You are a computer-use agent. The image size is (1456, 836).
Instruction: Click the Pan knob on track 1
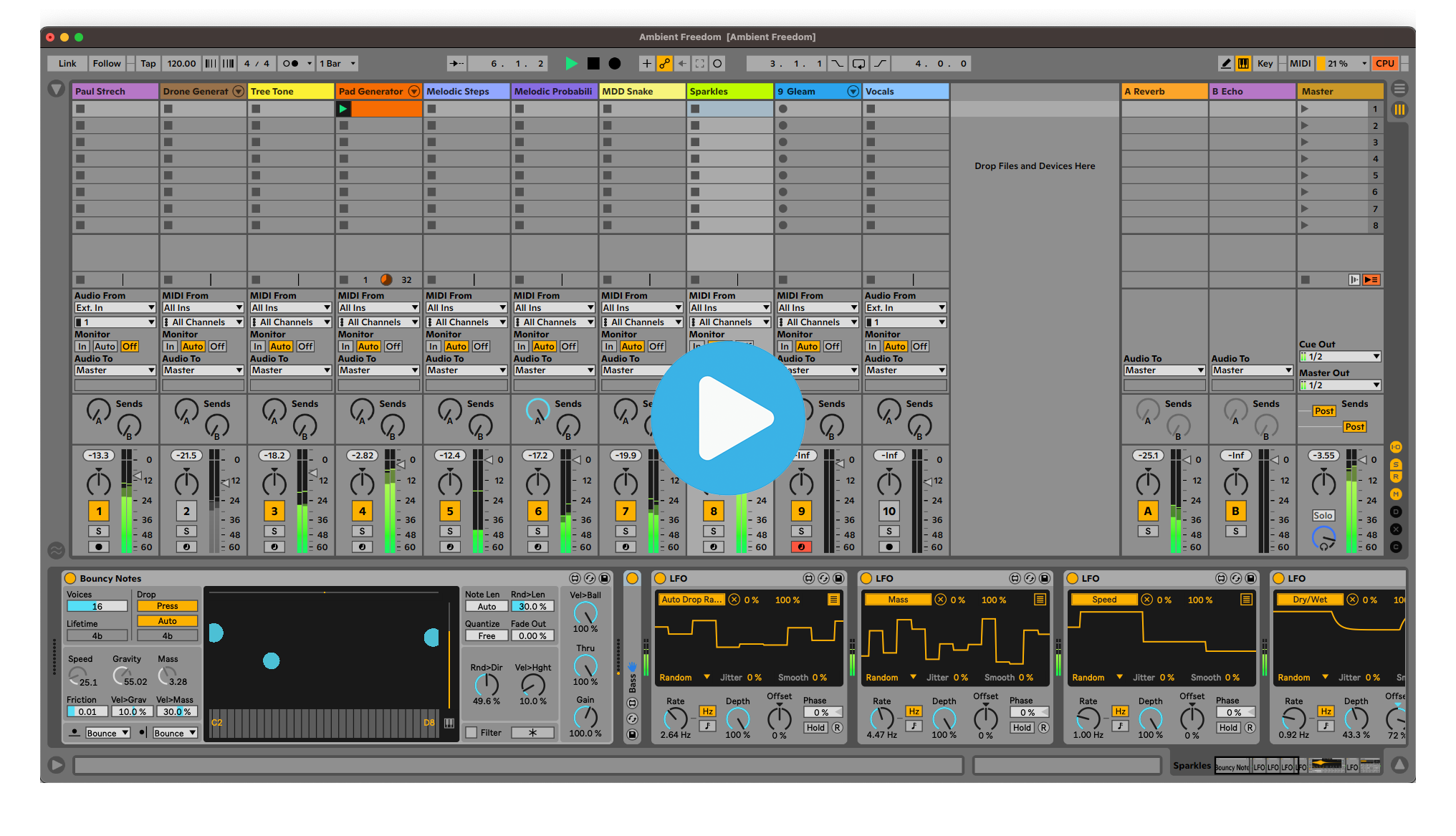tap(99, 484)
